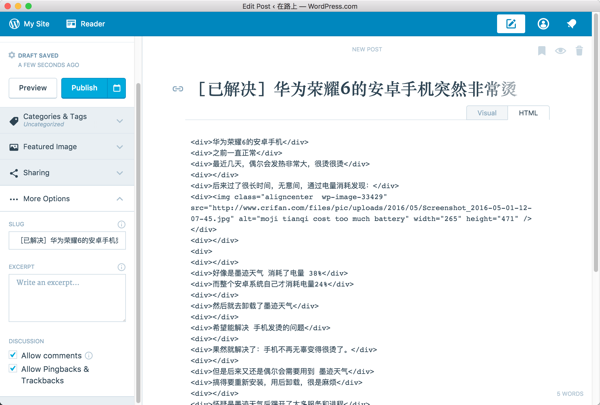Expand the Featured Image section chevron
The width and height of the screenshot is (600, 405).
[120, 147]
